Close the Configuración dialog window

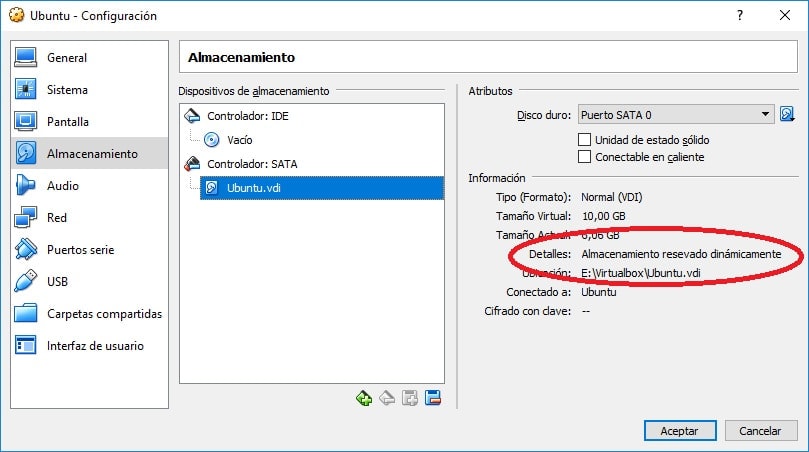click(785, 15)
